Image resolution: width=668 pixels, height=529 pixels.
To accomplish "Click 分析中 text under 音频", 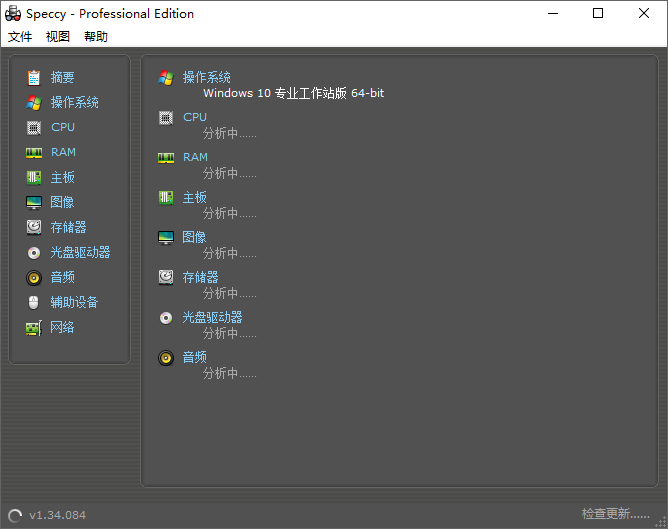I will [x=230, y=373].
